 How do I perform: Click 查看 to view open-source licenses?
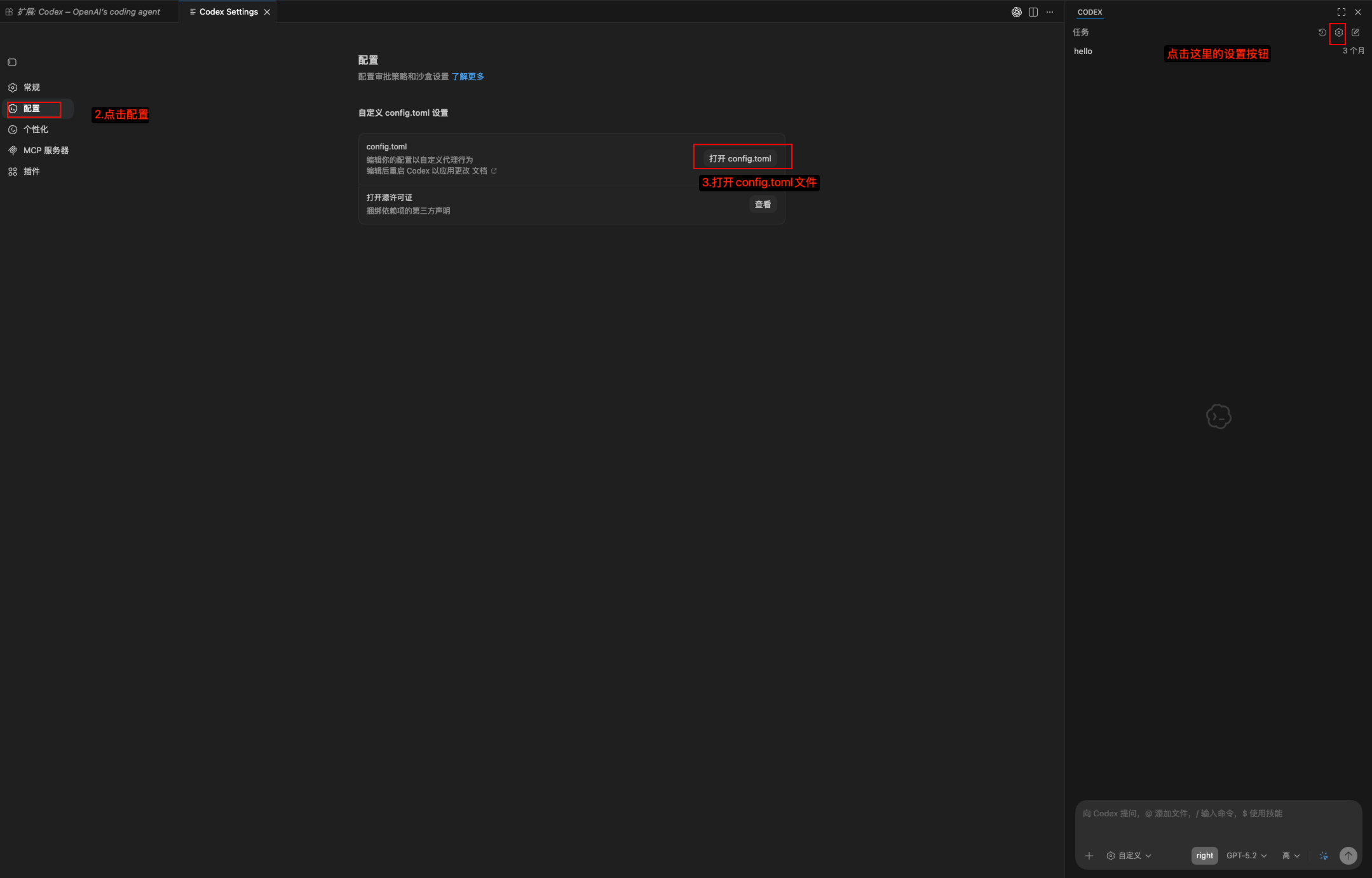763,205
